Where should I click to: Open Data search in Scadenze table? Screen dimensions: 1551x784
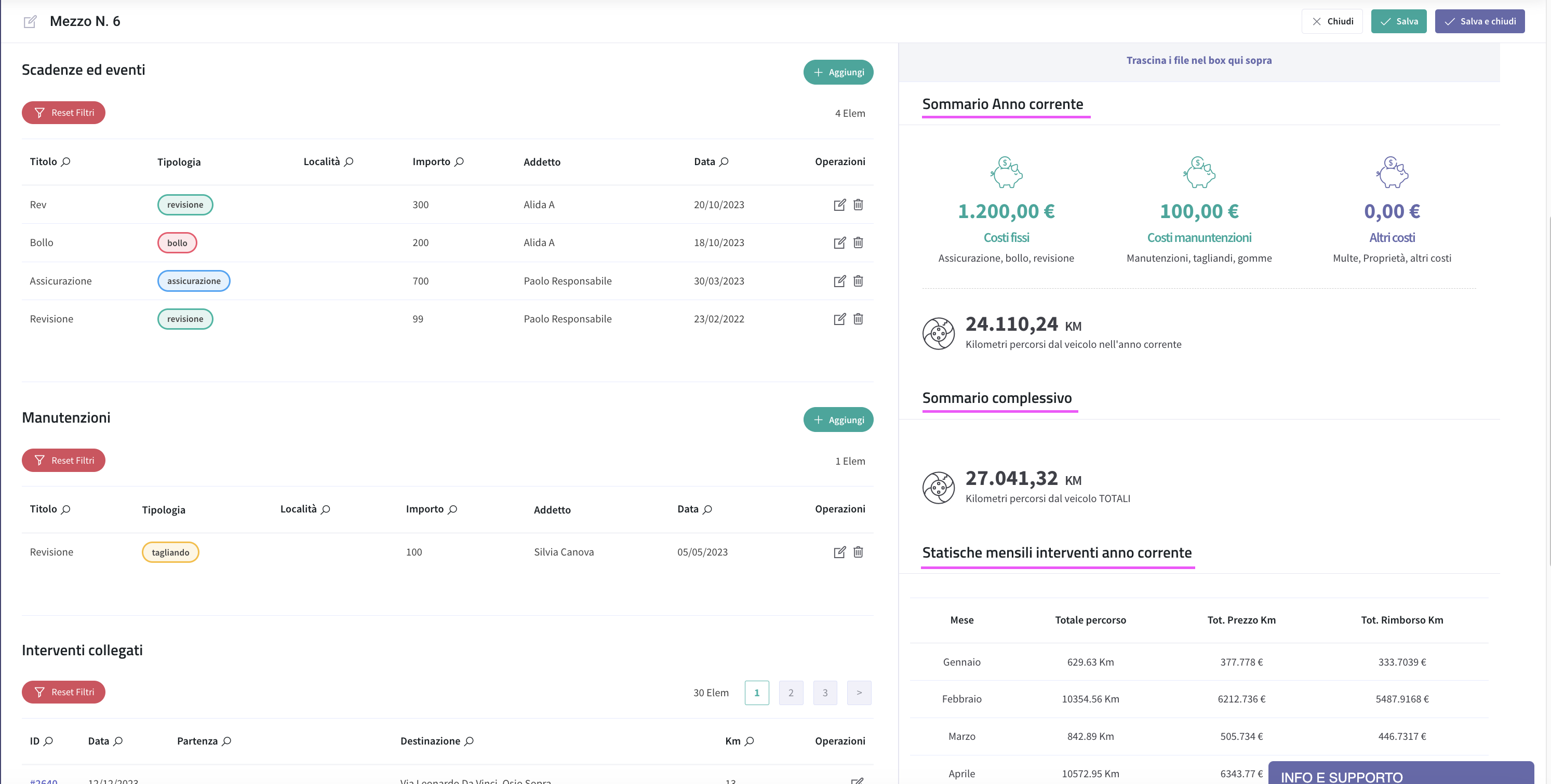(x=724, y=161)
